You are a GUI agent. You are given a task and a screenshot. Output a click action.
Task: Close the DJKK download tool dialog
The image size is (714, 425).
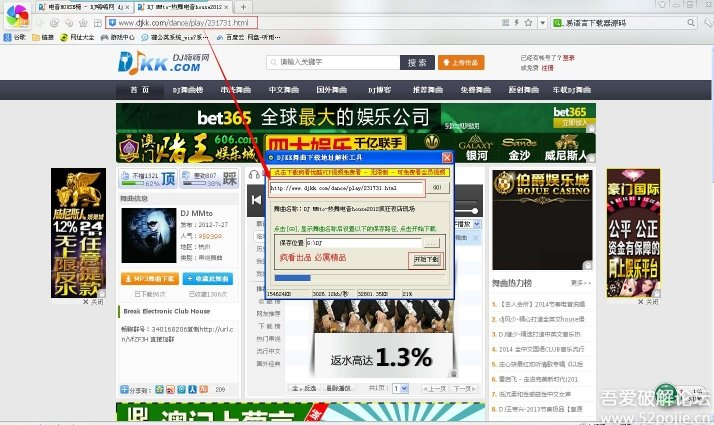pos(447,158)
